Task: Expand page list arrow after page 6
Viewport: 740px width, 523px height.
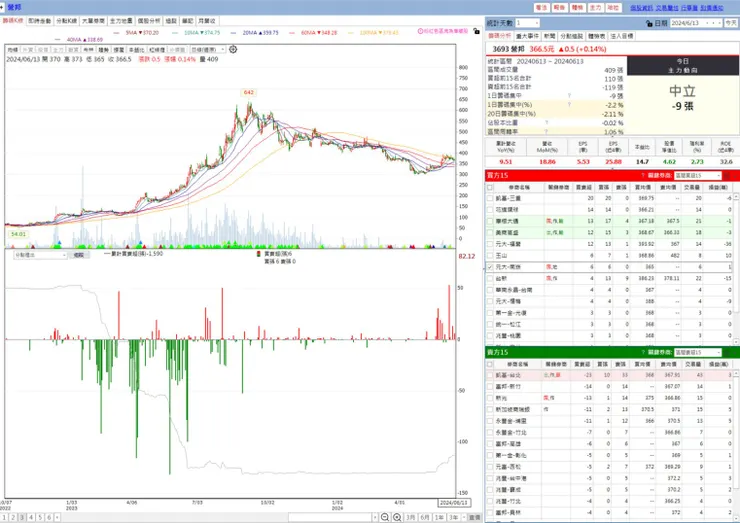Action: (x=57, y=518)
